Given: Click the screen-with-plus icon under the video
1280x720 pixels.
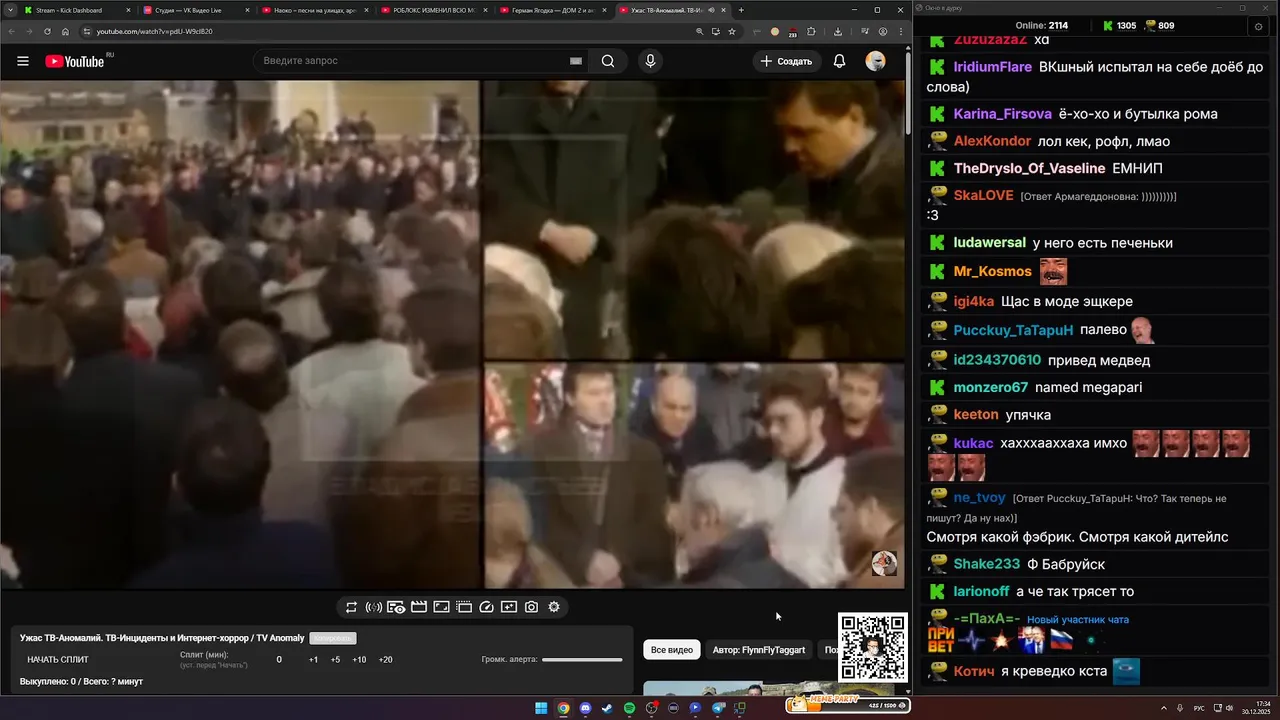Looking at the screenshot, I should click(x=509, y=607).
